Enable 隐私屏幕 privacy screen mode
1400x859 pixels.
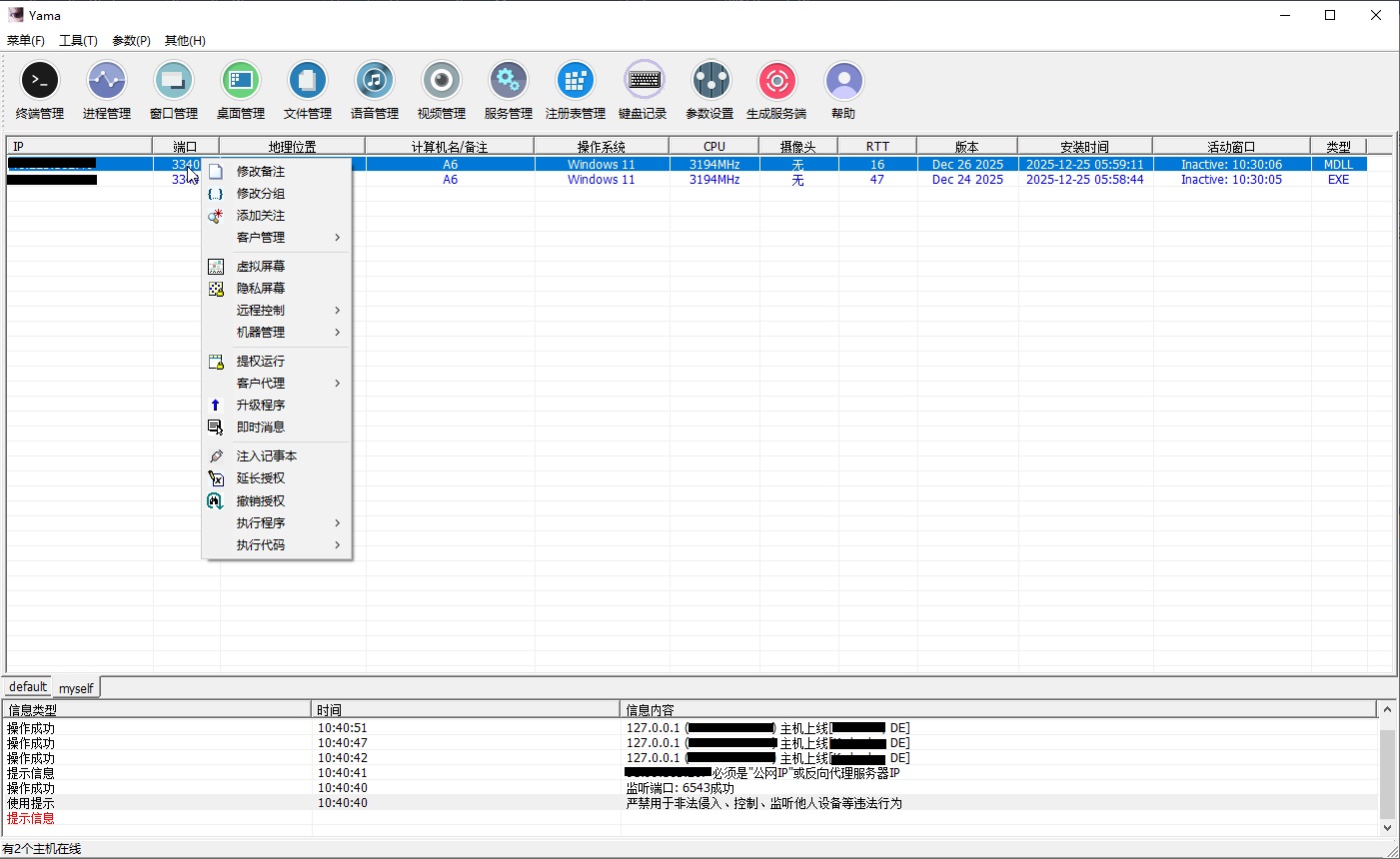261,288
